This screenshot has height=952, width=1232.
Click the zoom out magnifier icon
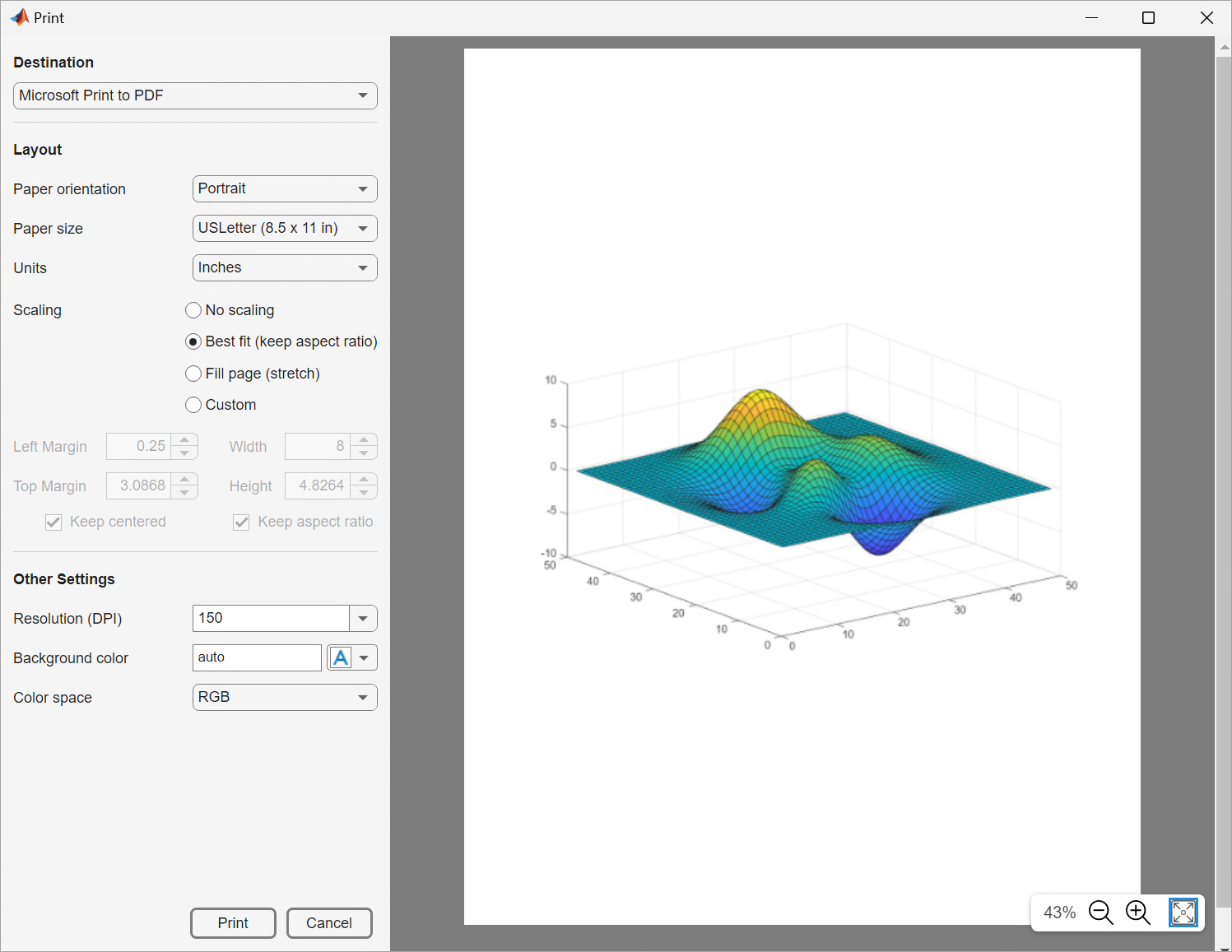[1100, 913]
